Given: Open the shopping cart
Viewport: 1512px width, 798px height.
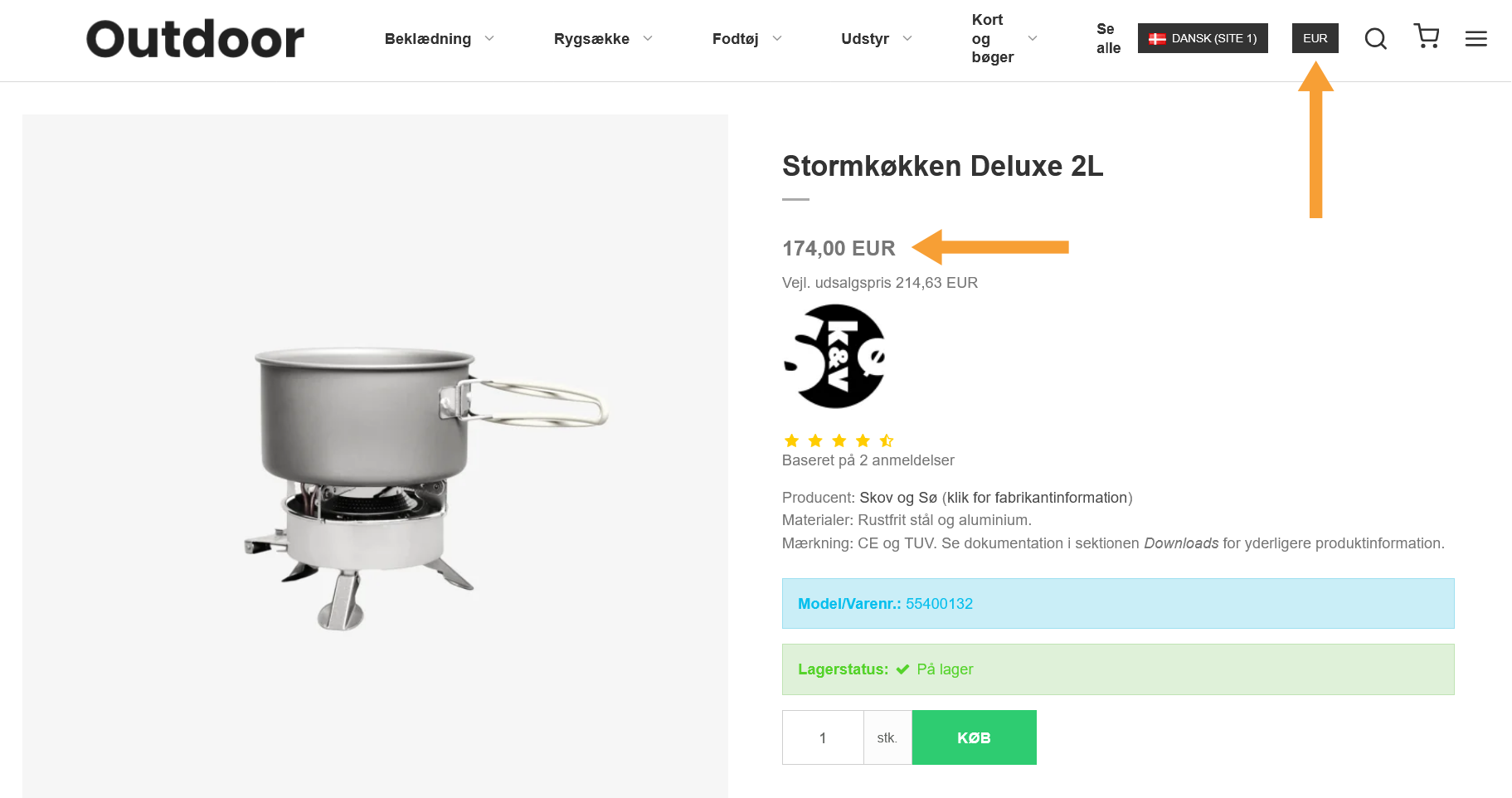Looking at the screenshot, I should [x=1426, y=36].
